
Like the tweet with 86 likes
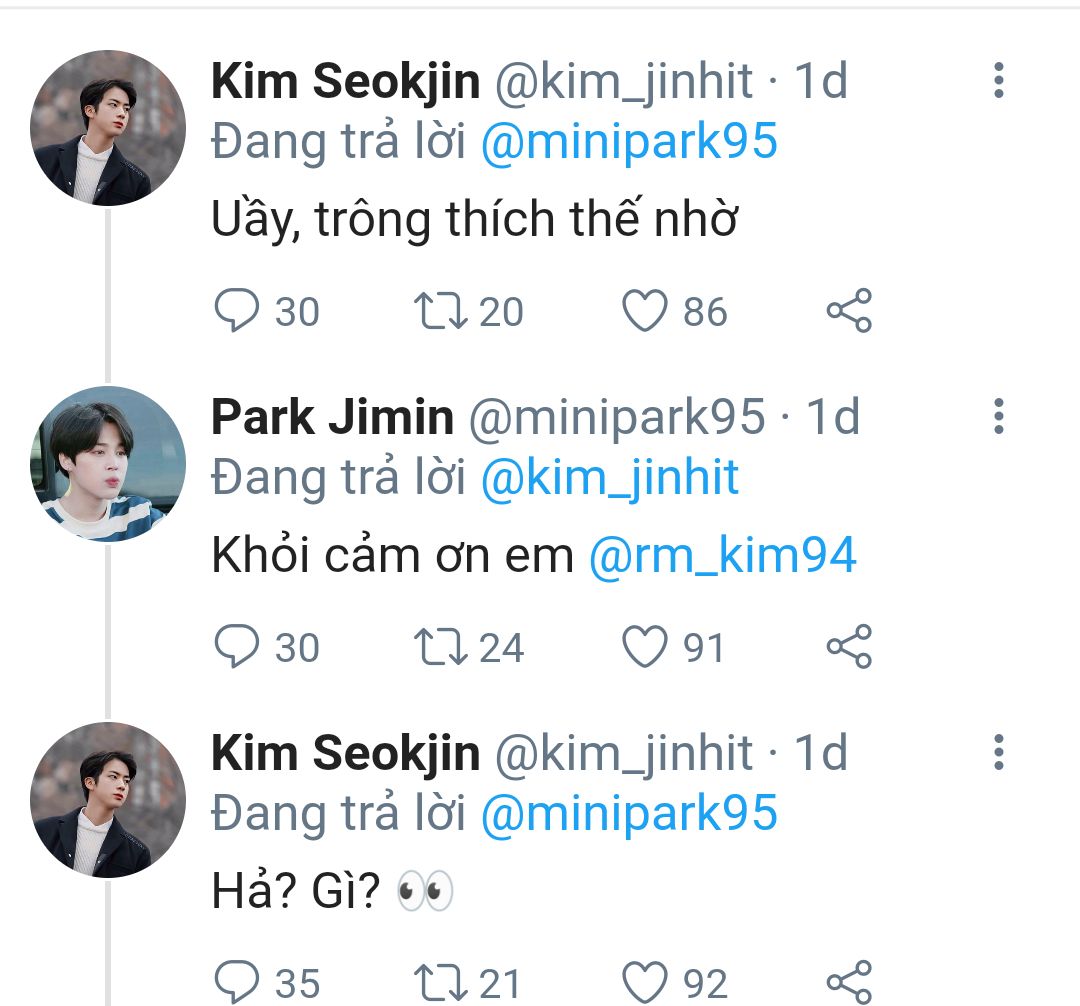coord(644,311)
